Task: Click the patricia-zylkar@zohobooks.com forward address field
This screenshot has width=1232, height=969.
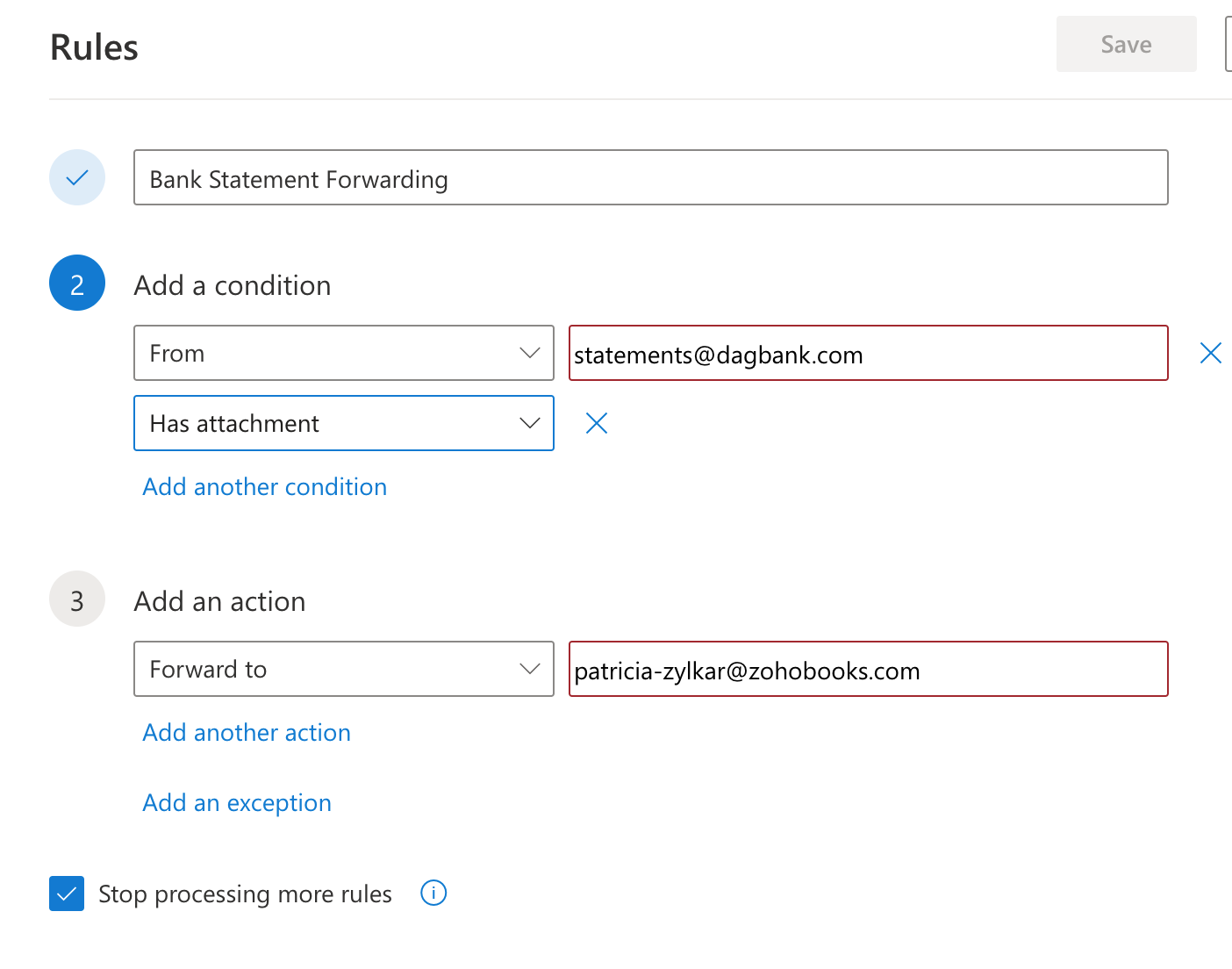Action: 868,669
